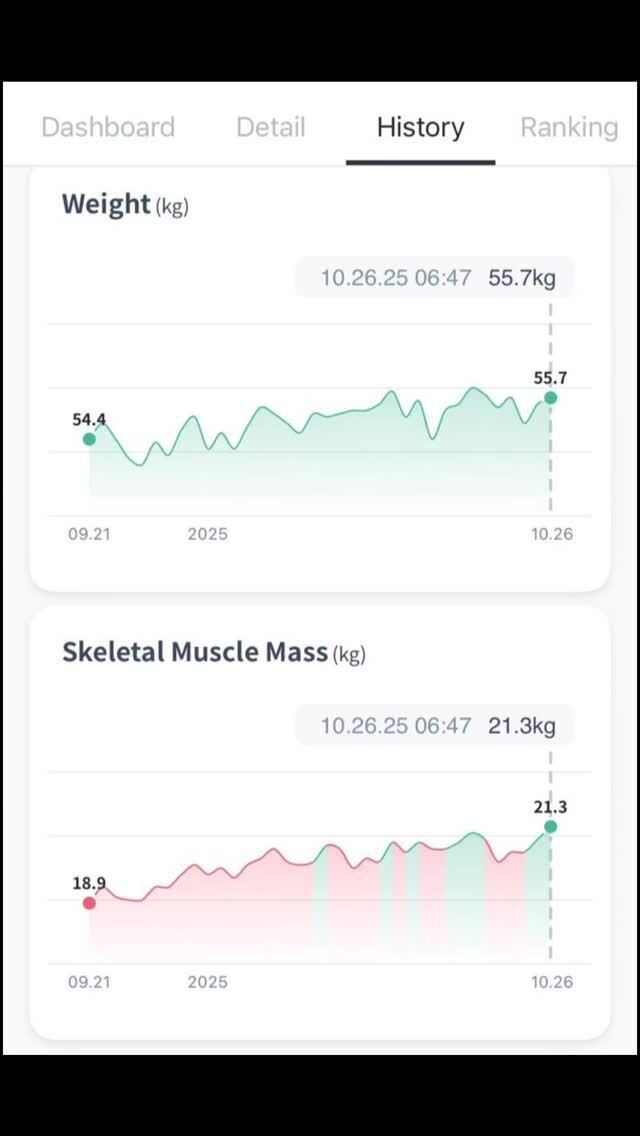Go to the Ranking tab

pyautogui.click(x=569, y=128)
